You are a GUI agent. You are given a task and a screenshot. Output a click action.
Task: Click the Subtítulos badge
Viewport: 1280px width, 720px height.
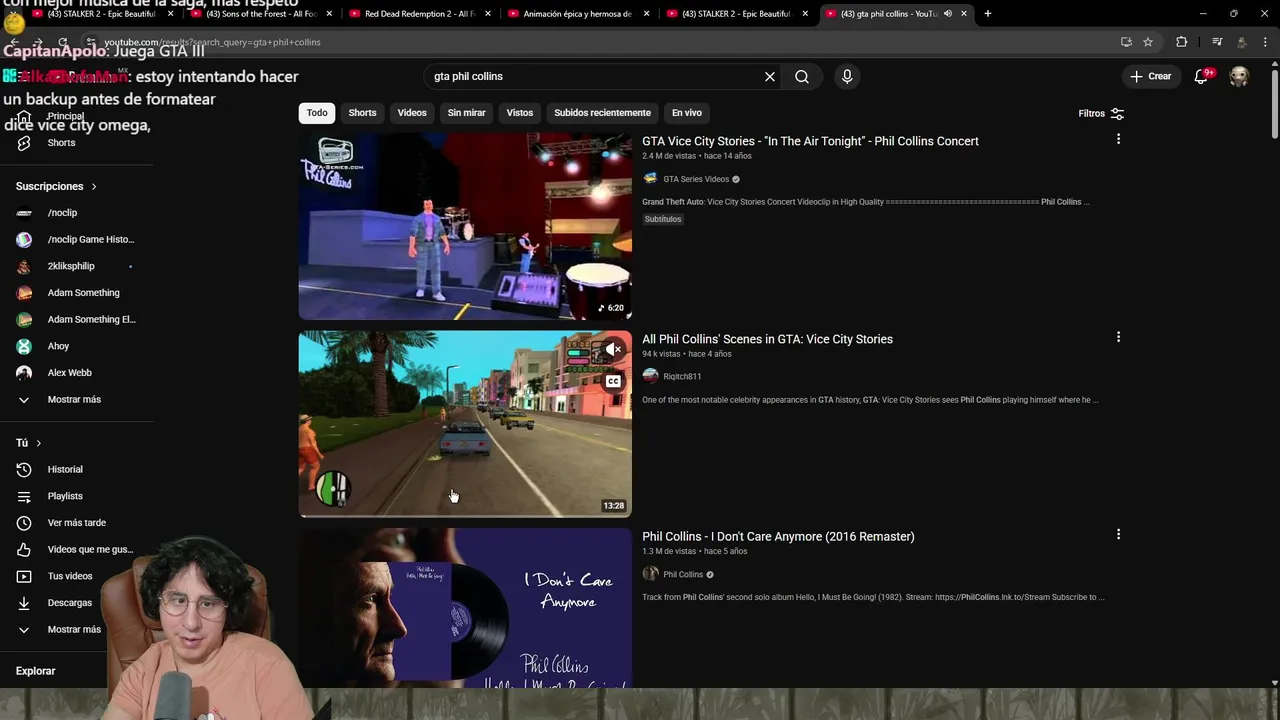663,219
